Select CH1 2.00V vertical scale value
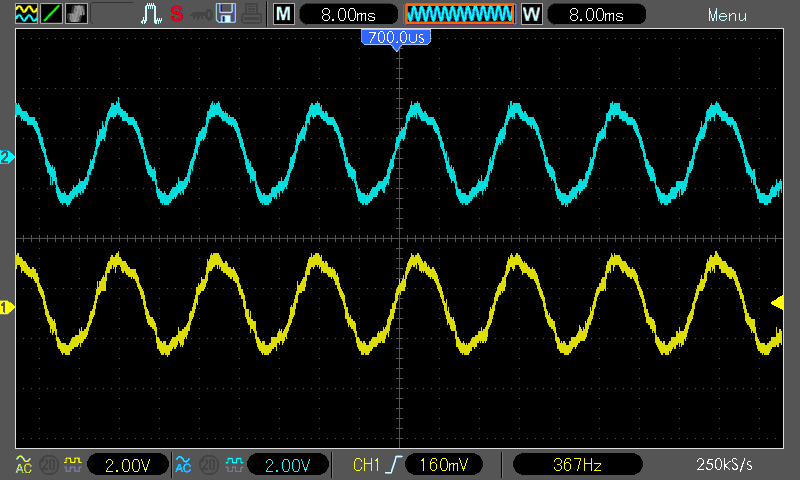 [x=128, y=465]
